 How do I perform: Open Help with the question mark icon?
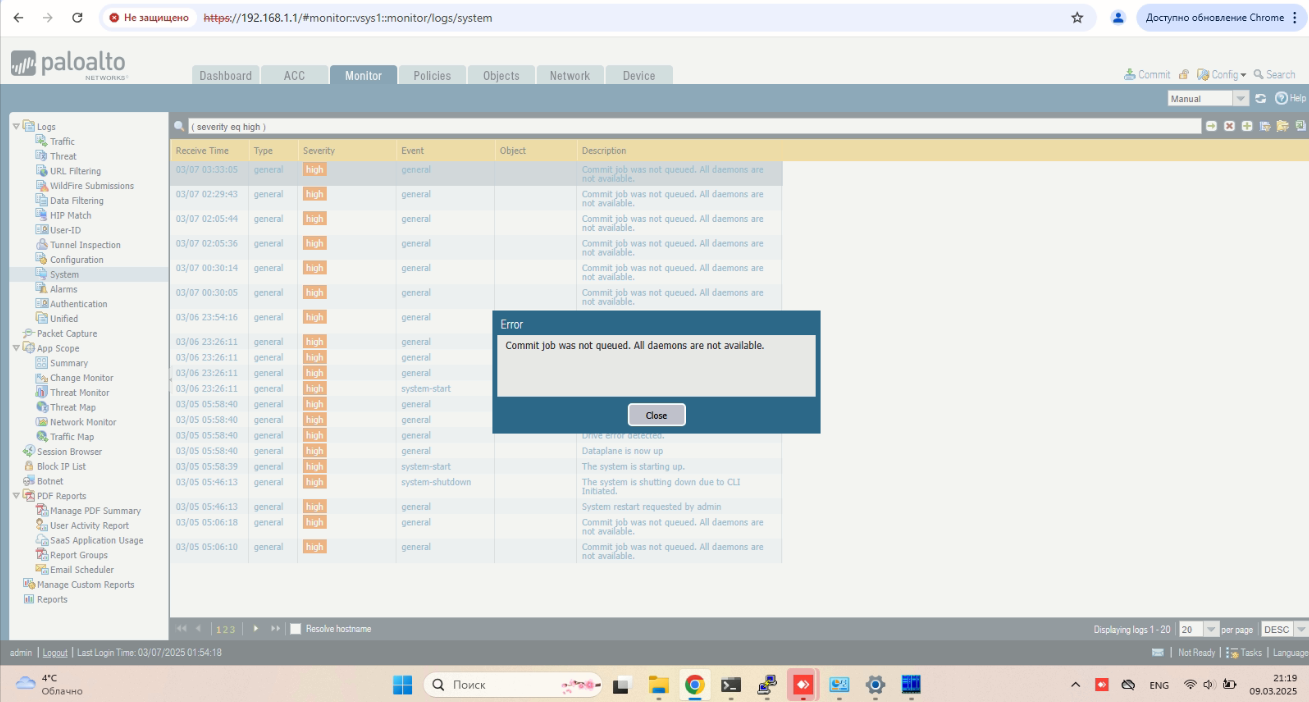pyautogui.click(x=1281, y=98)
